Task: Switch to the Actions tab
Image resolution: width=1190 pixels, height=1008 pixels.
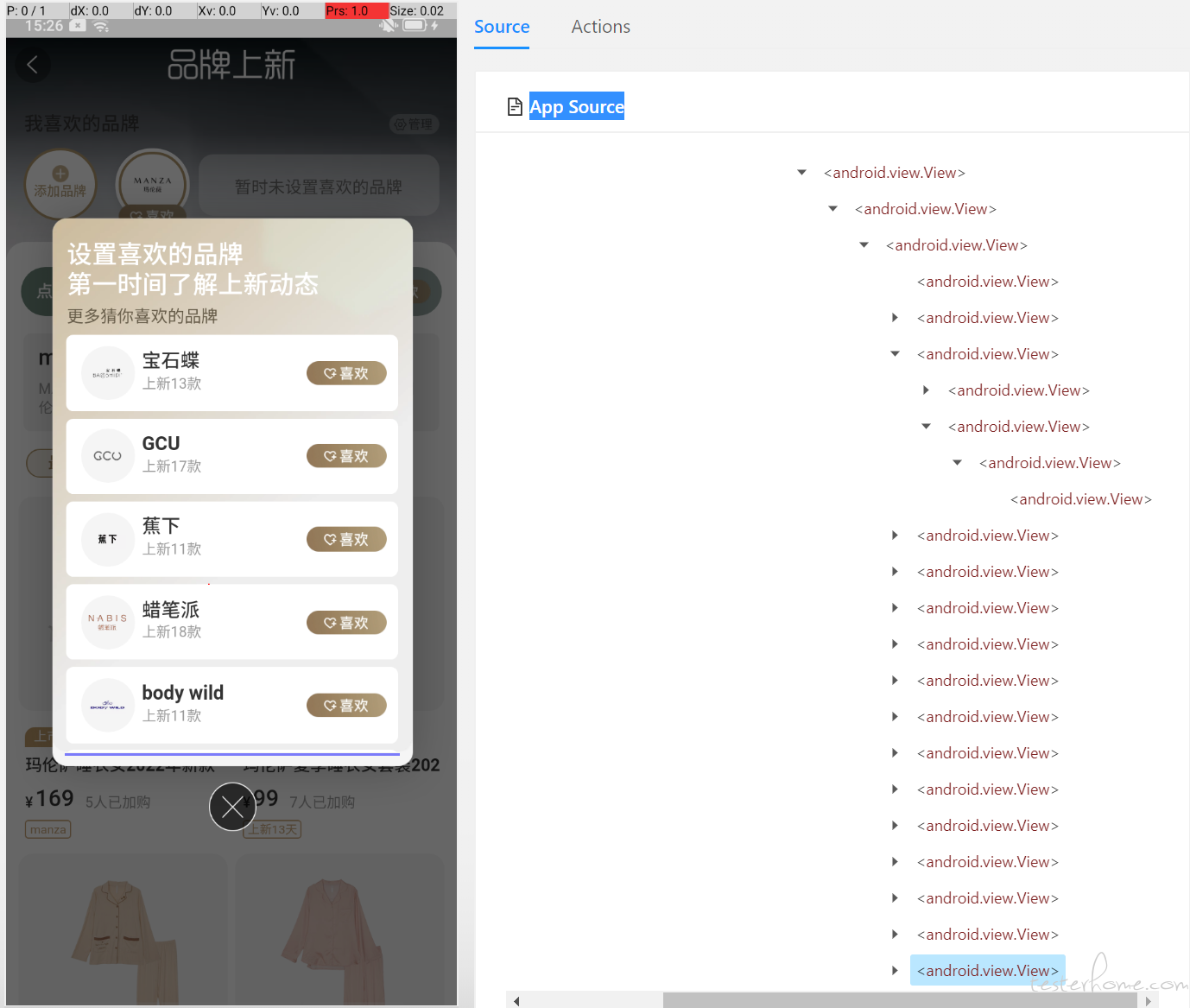Action: tap(601, 27)
